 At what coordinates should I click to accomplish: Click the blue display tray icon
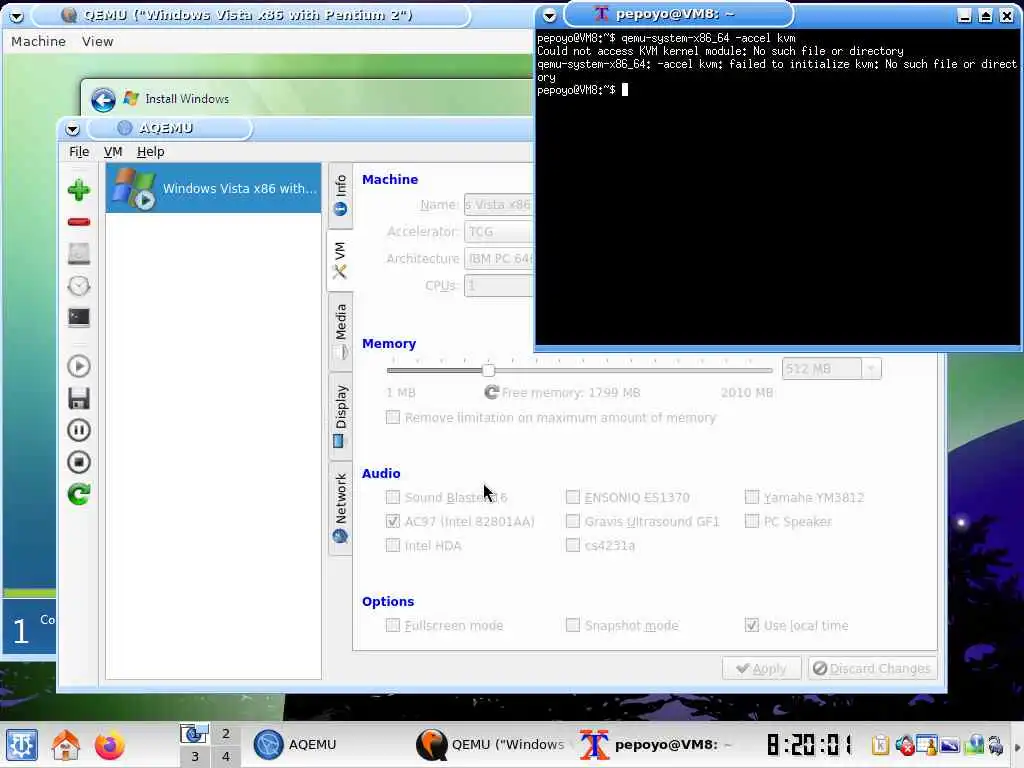(x=950, y=744)
